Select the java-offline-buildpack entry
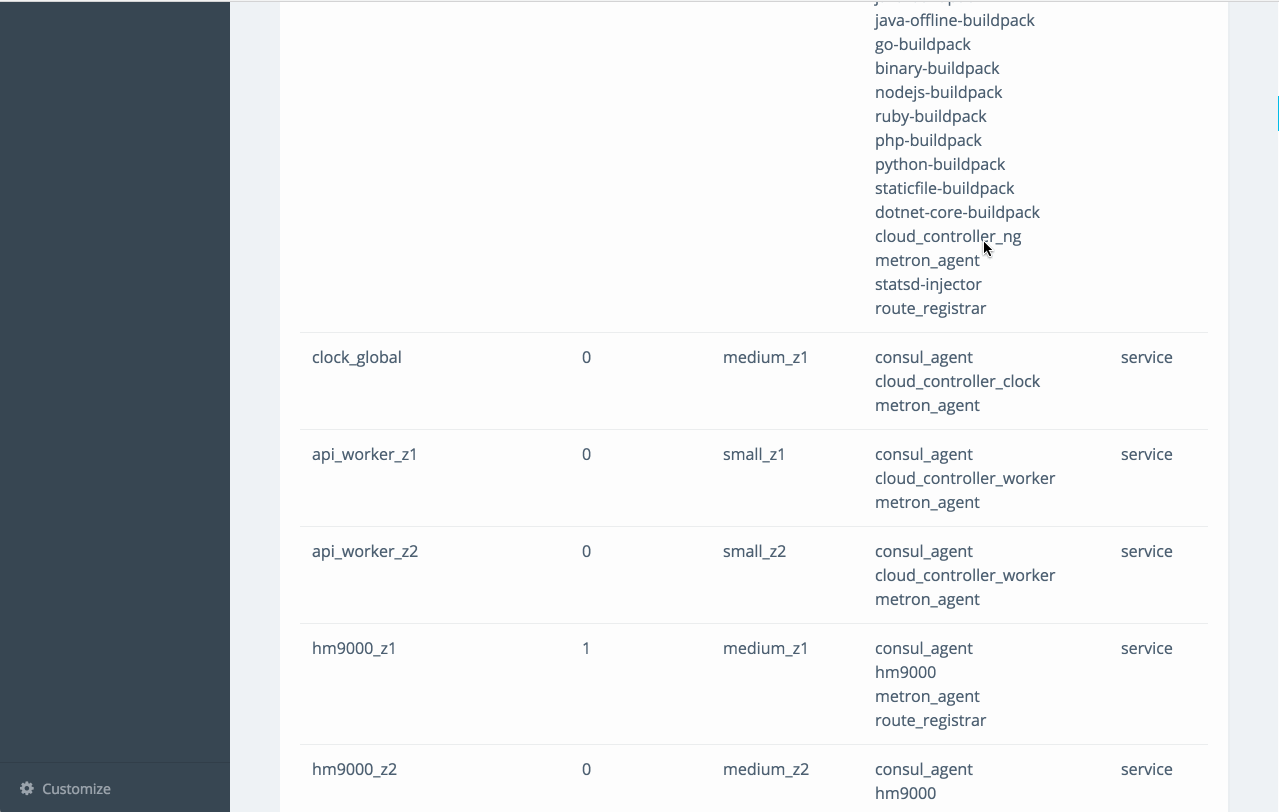Image resolution: width=1279 pixels, height=812 pixels. [x=955, y=21]
